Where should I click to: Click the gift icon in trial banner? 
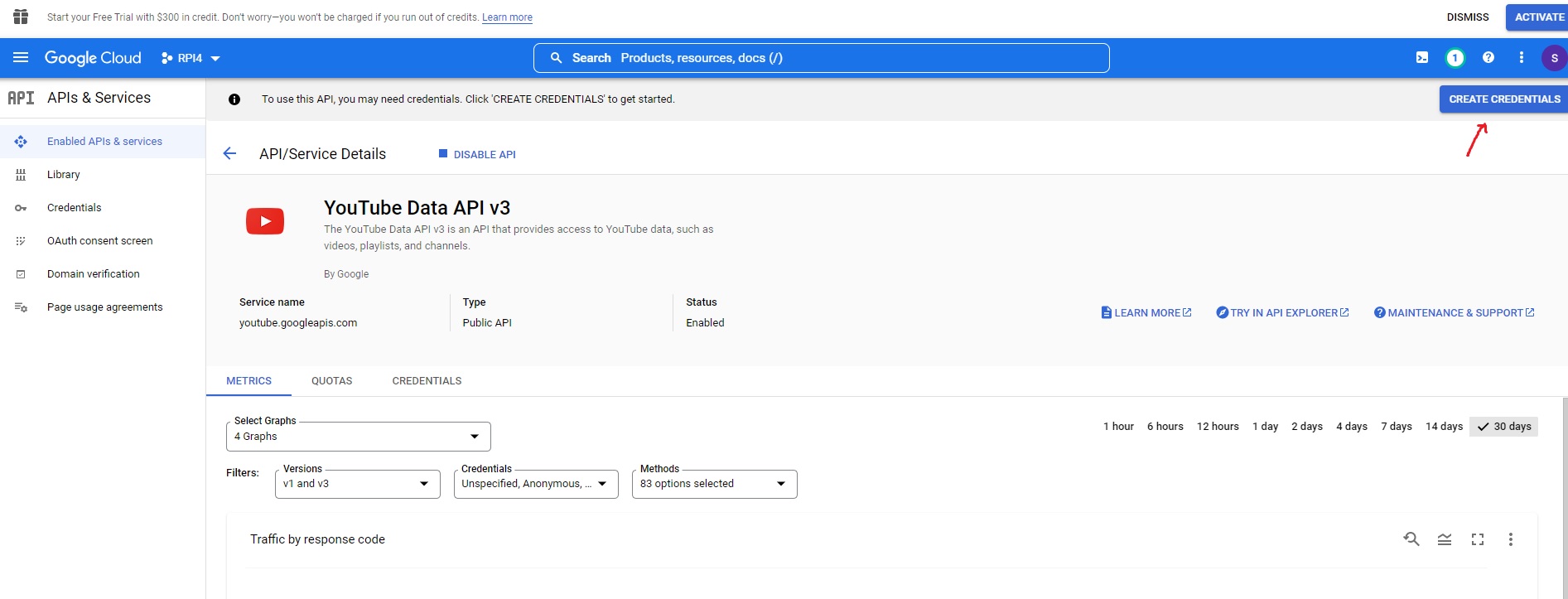tap(21, 17)
